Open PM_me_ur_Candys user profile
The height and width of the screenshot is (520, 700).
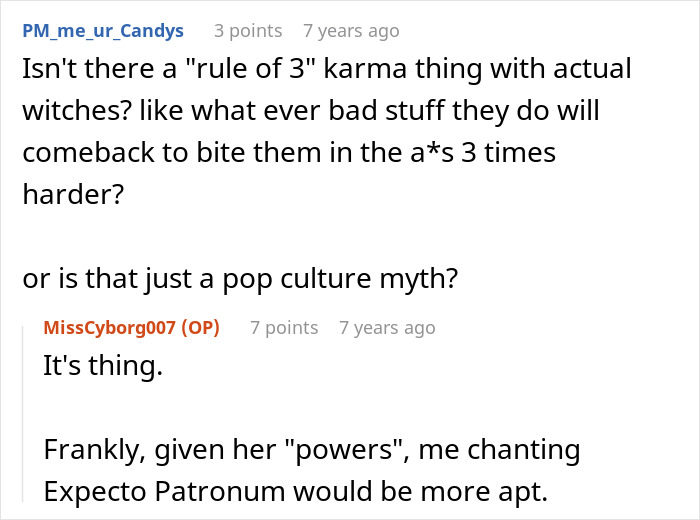click(103, 30)
